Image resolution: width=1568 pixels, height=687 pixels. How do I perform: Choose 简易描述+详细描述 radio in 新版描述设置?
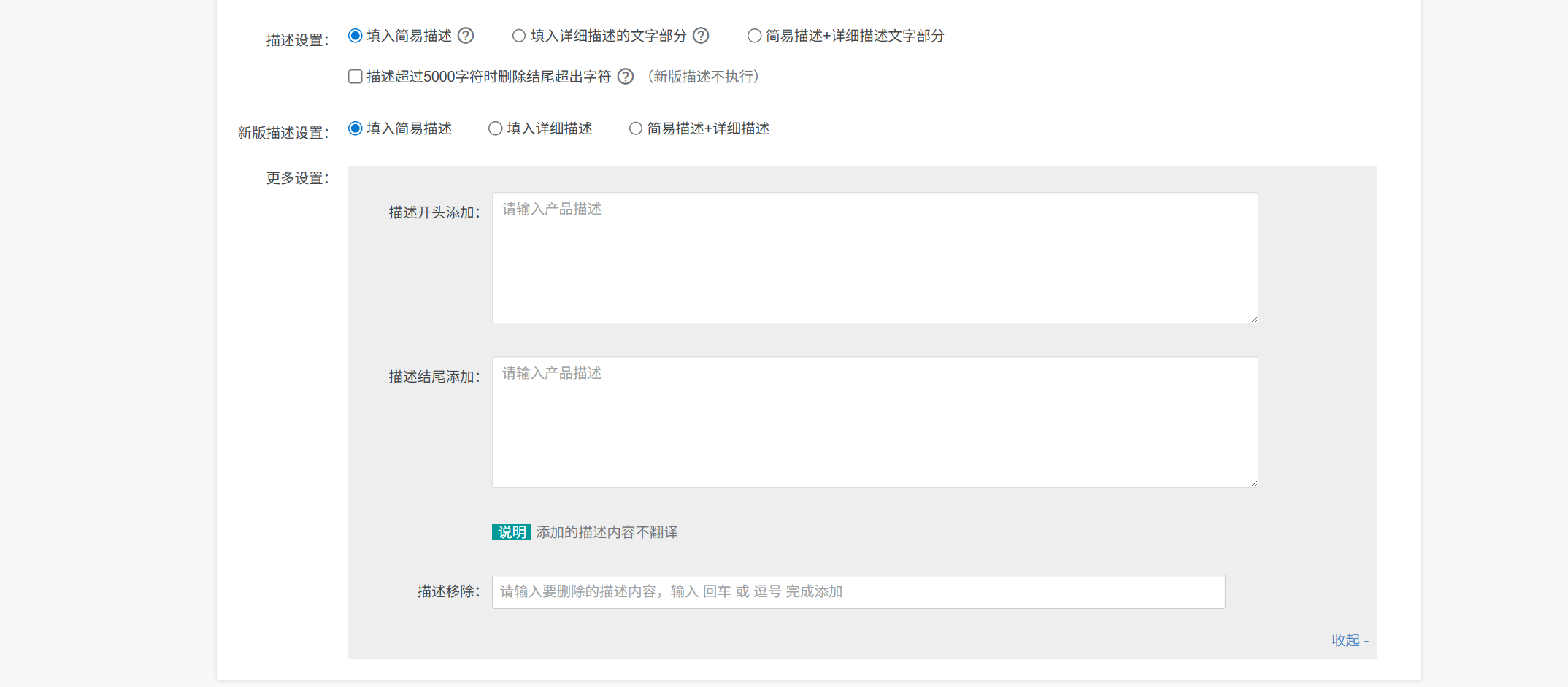click(636, 128)
